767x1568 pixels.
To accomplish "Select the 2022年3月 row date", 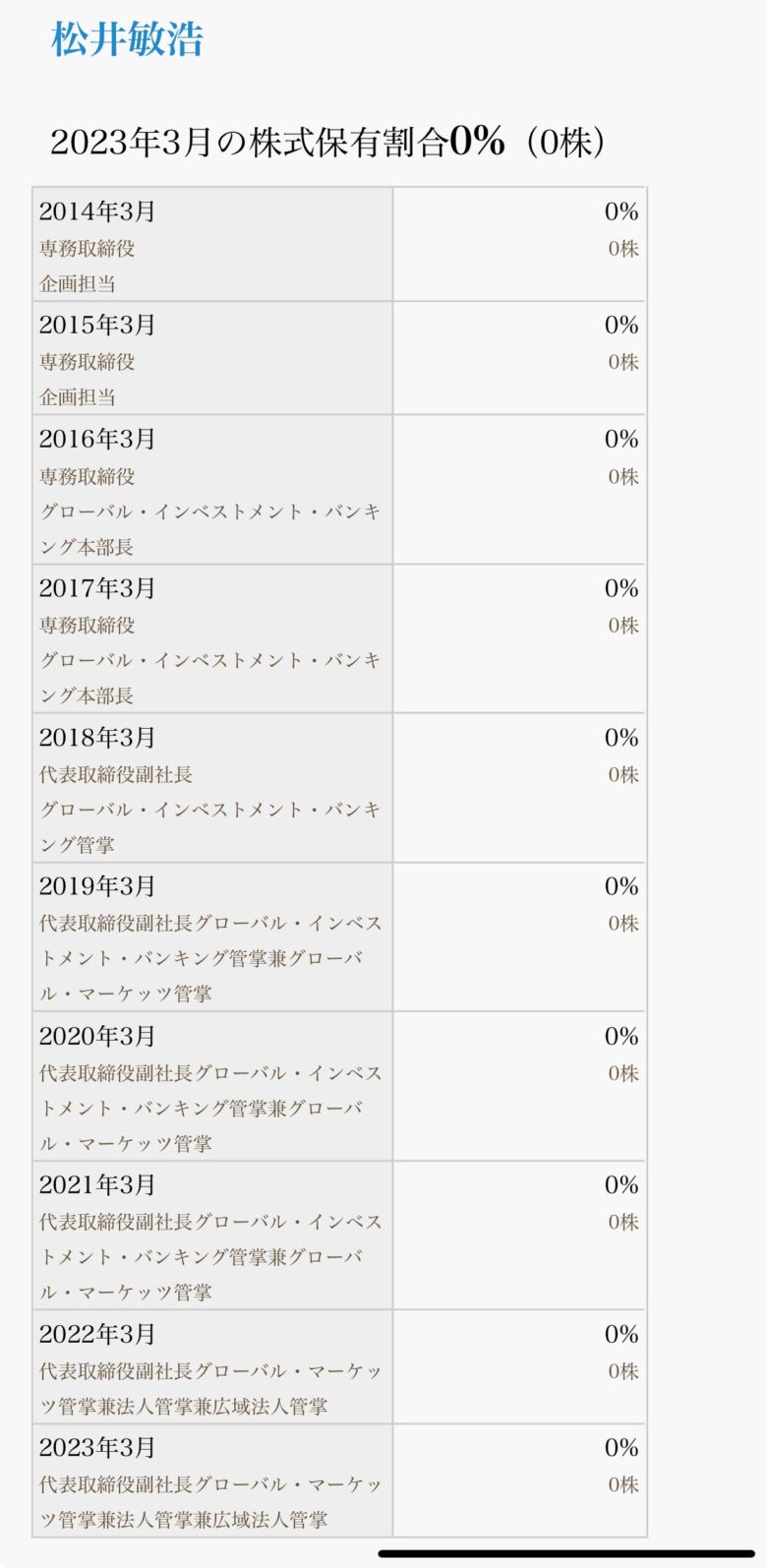I will coord(97,1334).
